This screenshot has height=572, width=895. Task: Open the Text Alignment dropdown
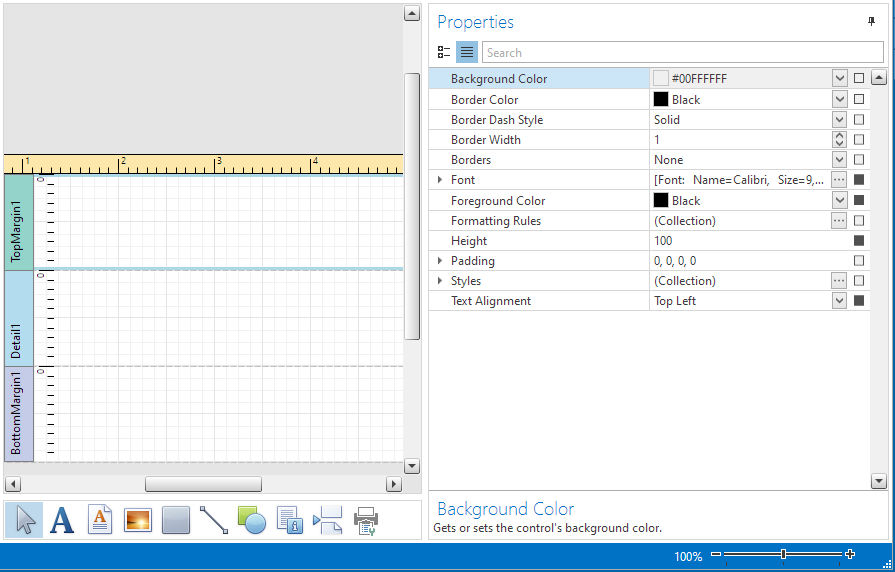839,300
